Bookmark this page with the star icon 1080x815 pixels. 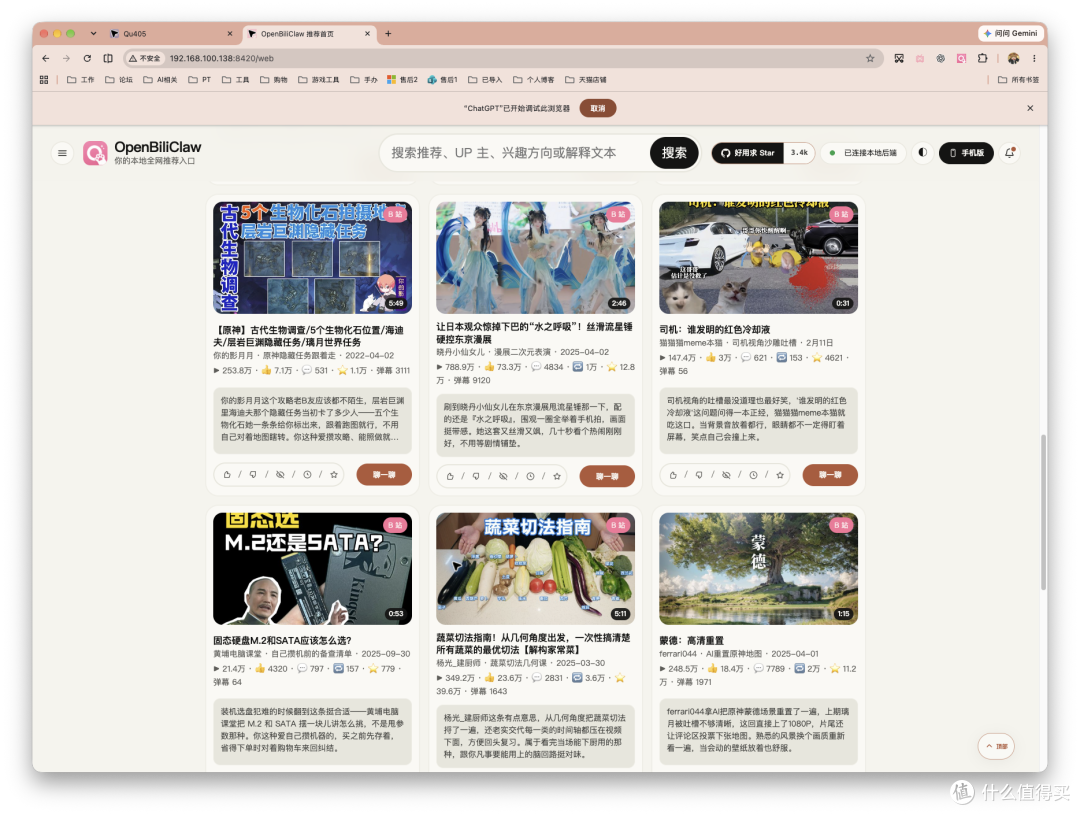click(870, 59)
